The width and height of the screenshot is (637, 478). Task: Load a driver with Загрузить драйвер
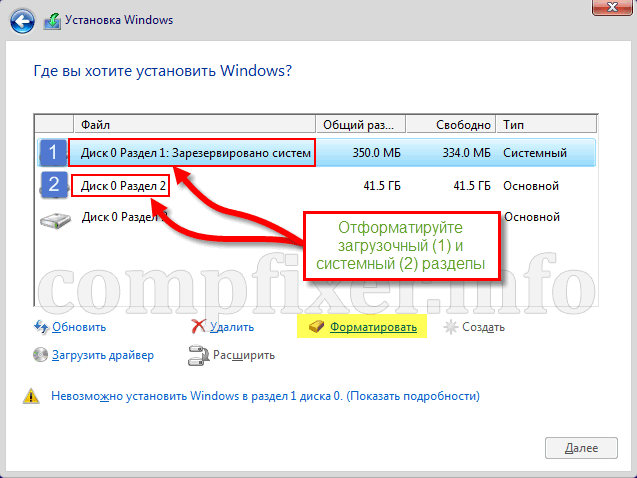pos(103,355)
